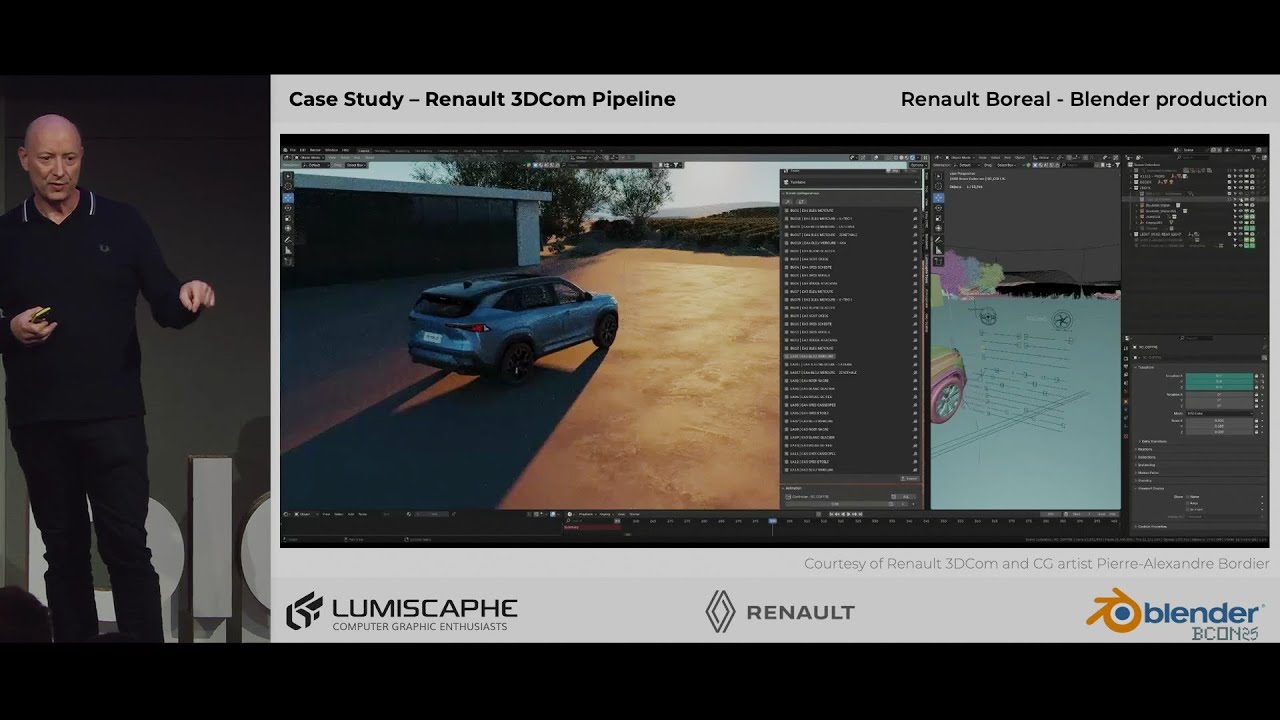Image resolution: width=1280 pixels, height=720 pixels.
Task: Open the Render menu
Action: (x=315, y=150)
